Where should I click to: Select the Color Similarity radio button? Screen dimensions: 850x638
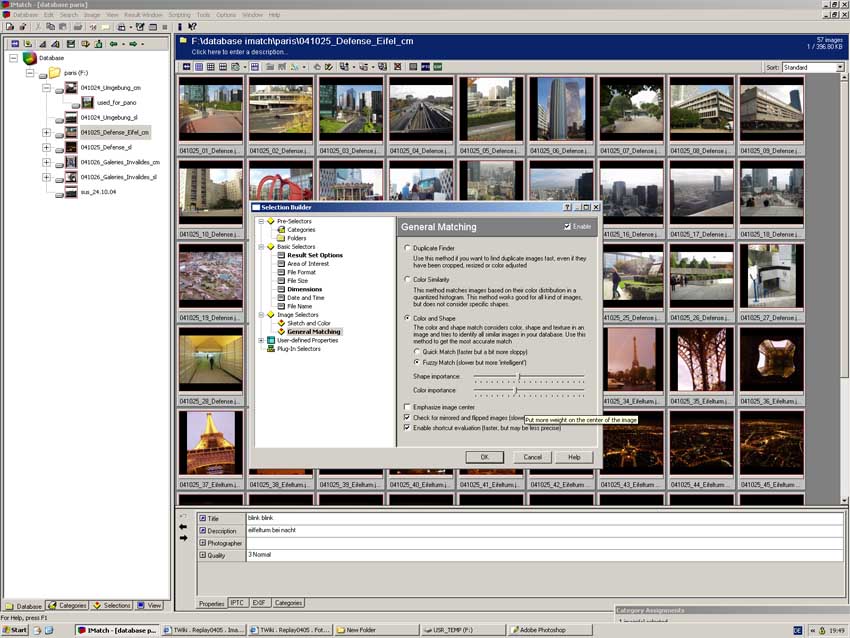407,280
